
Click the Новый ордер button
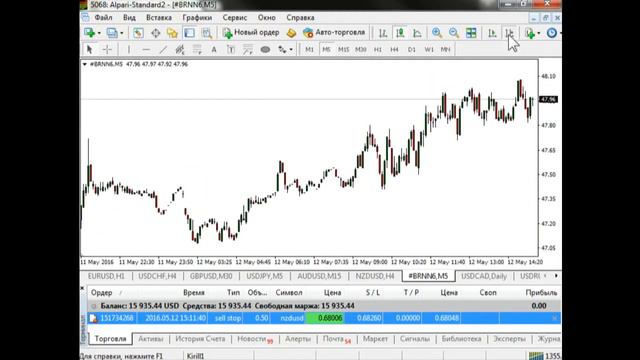click(x=251, y=33)
